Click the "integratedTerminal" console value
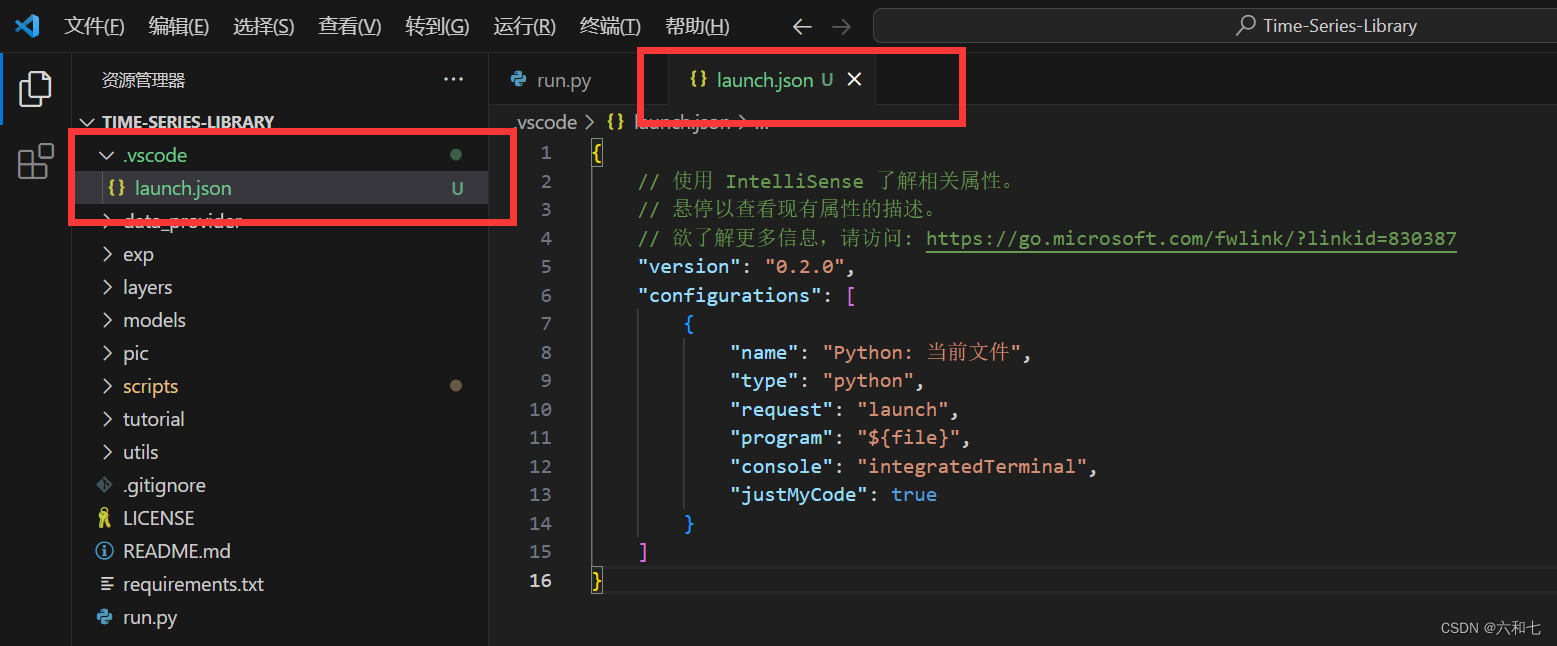 972,466
